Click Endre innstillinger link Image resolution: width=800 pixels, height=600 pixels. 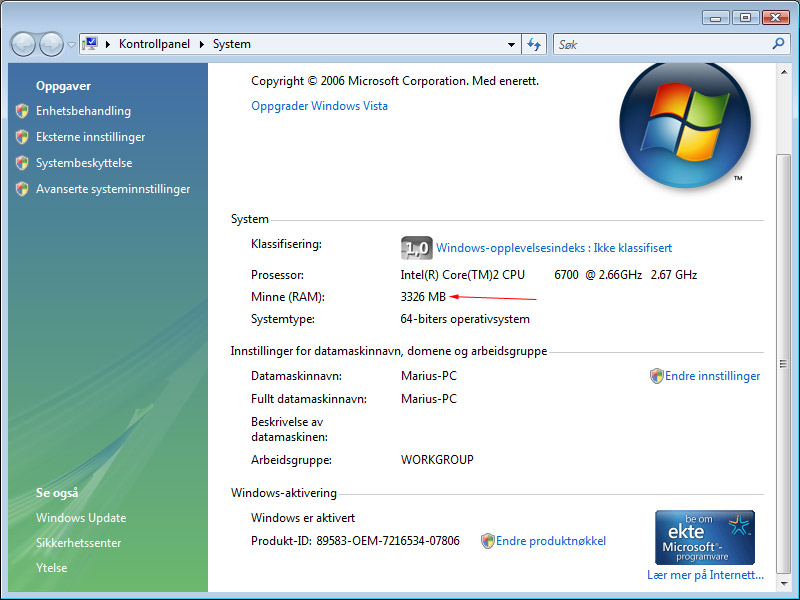(x=712, y=376)
